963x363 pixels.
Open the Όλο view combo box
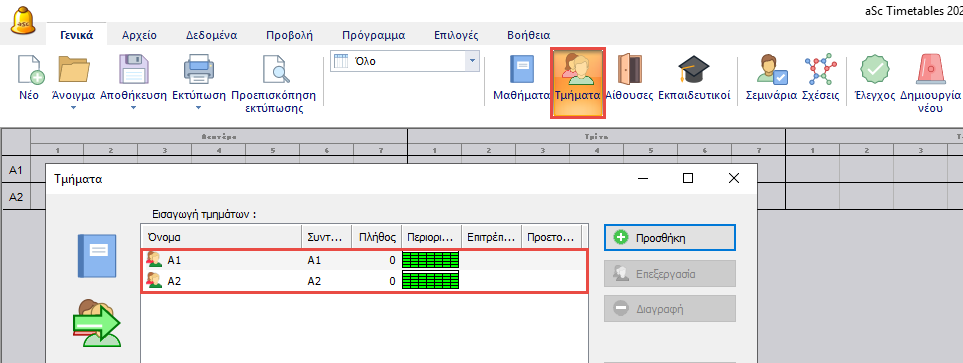click(405, 61)
